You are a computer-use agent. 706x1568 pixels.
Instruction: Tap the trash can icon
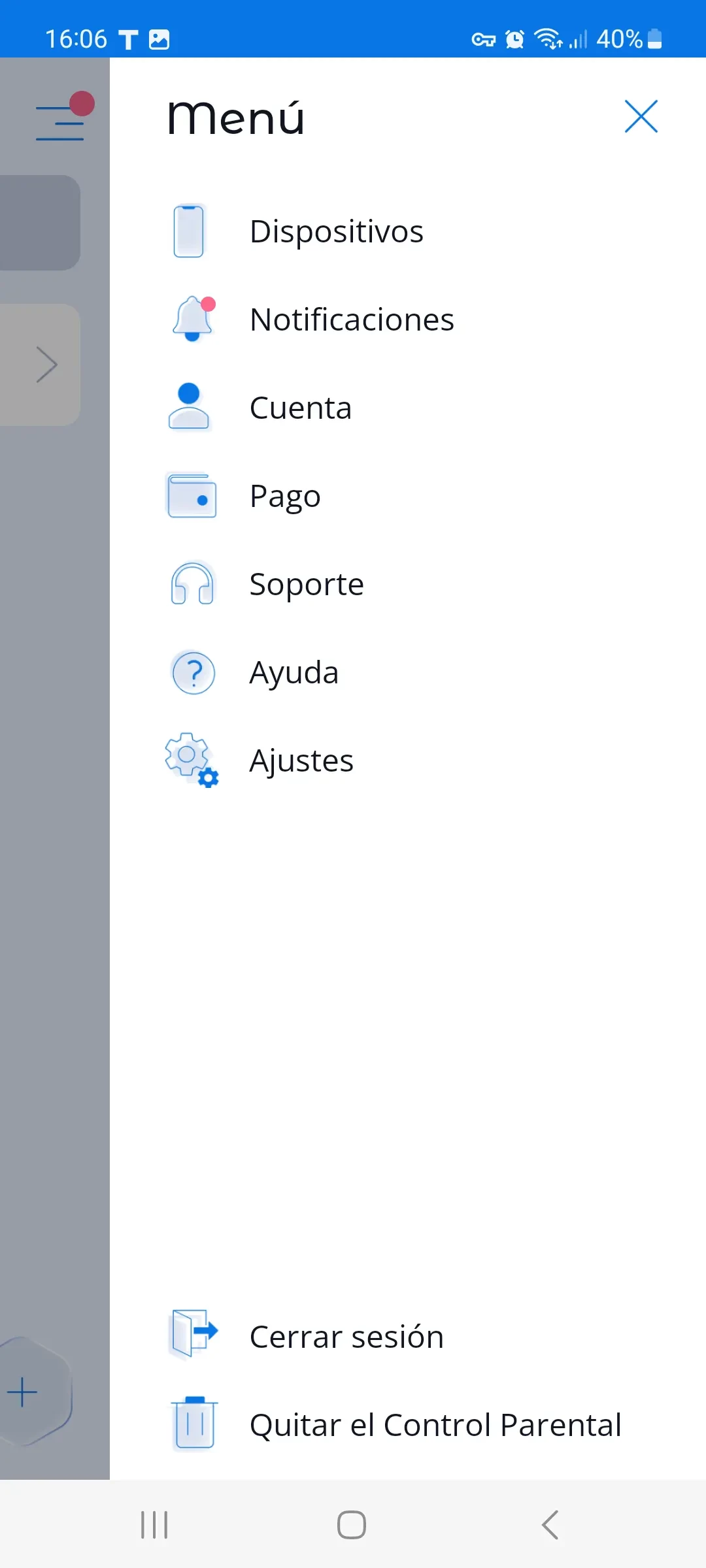193,1425
